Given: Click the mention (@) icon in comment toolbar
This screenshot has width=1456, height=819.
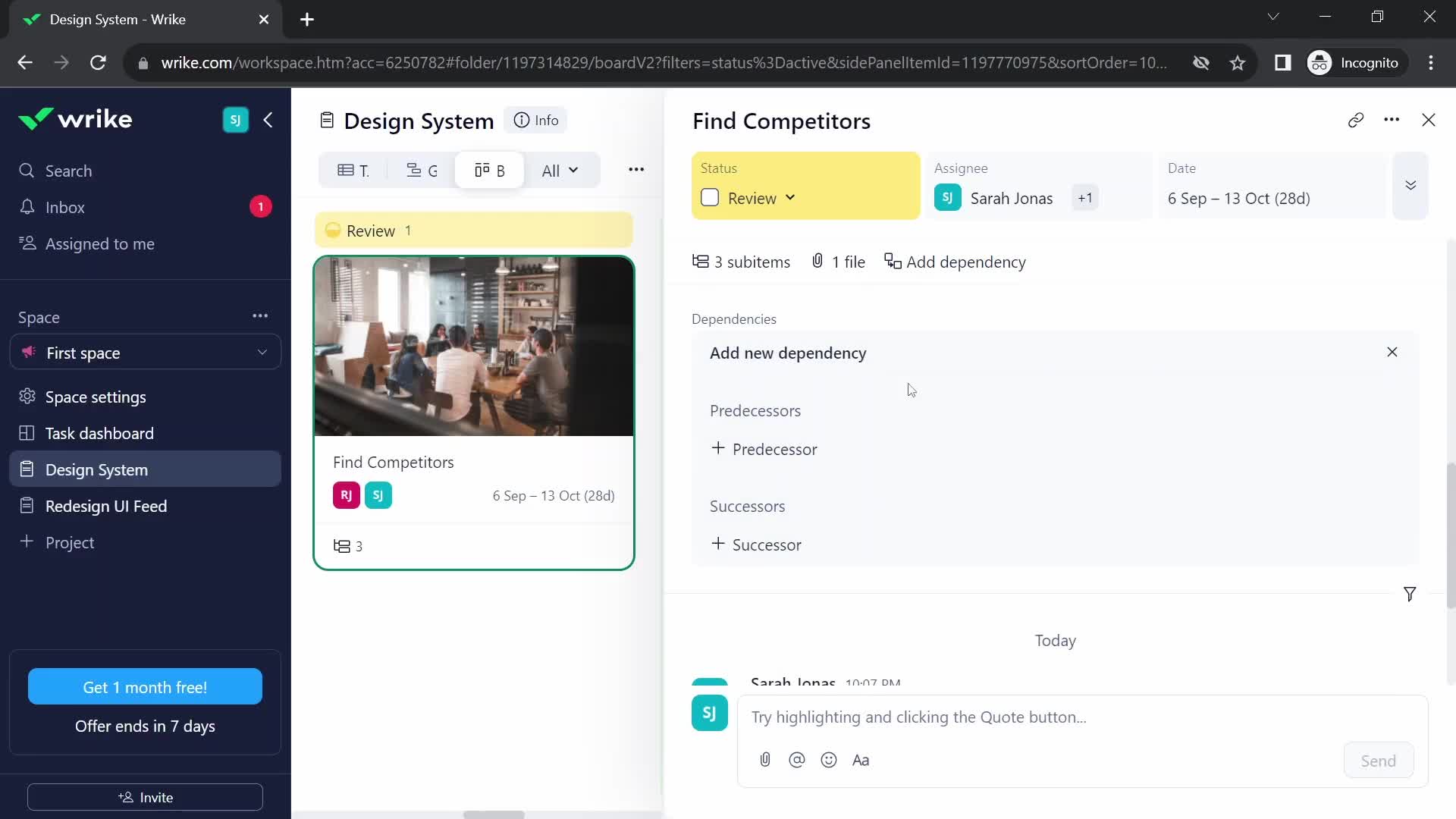Looking at the screenshot, I should click(797, 759).
